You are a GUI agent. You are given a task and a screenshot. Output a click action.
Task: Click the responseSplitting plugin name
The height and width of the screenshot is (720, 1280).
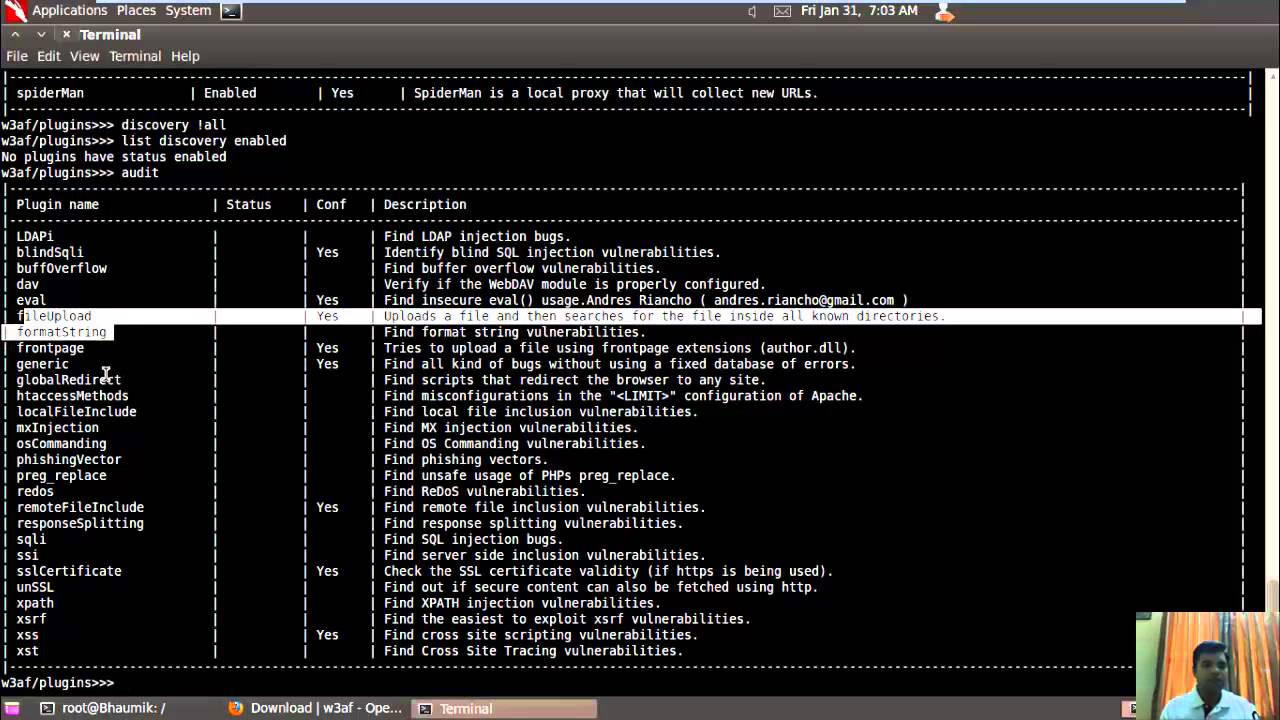(80, 524)
